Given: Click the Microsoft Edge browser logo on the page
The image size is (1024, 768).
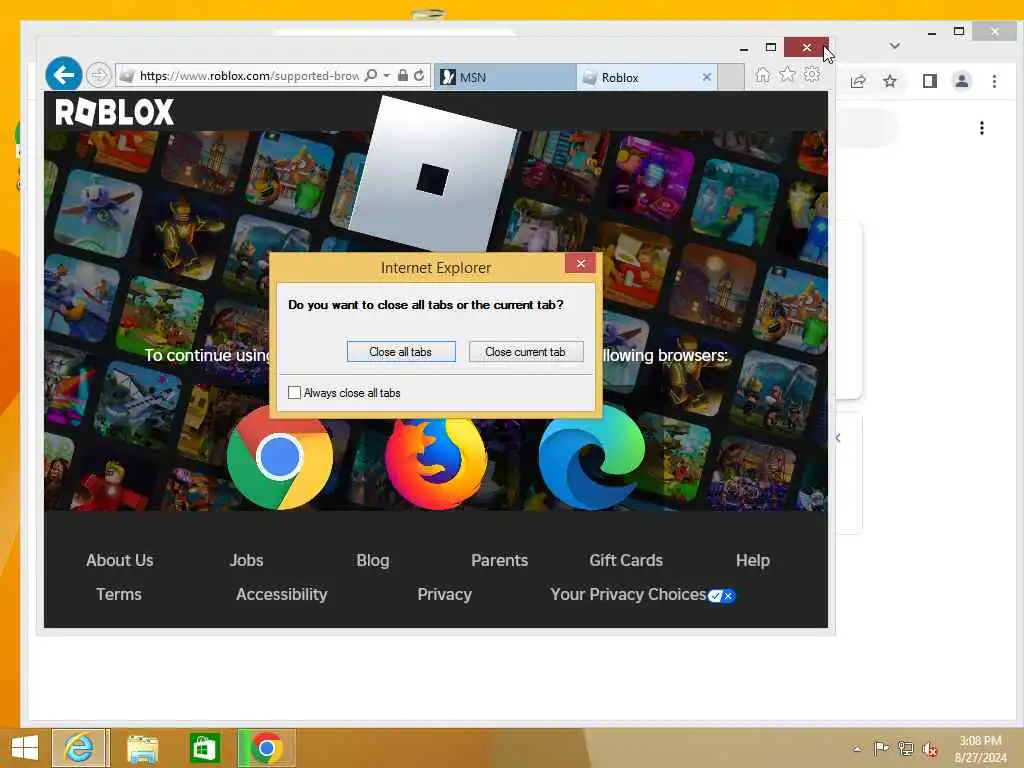Looking at the screenshot, I should click(592, 457).
